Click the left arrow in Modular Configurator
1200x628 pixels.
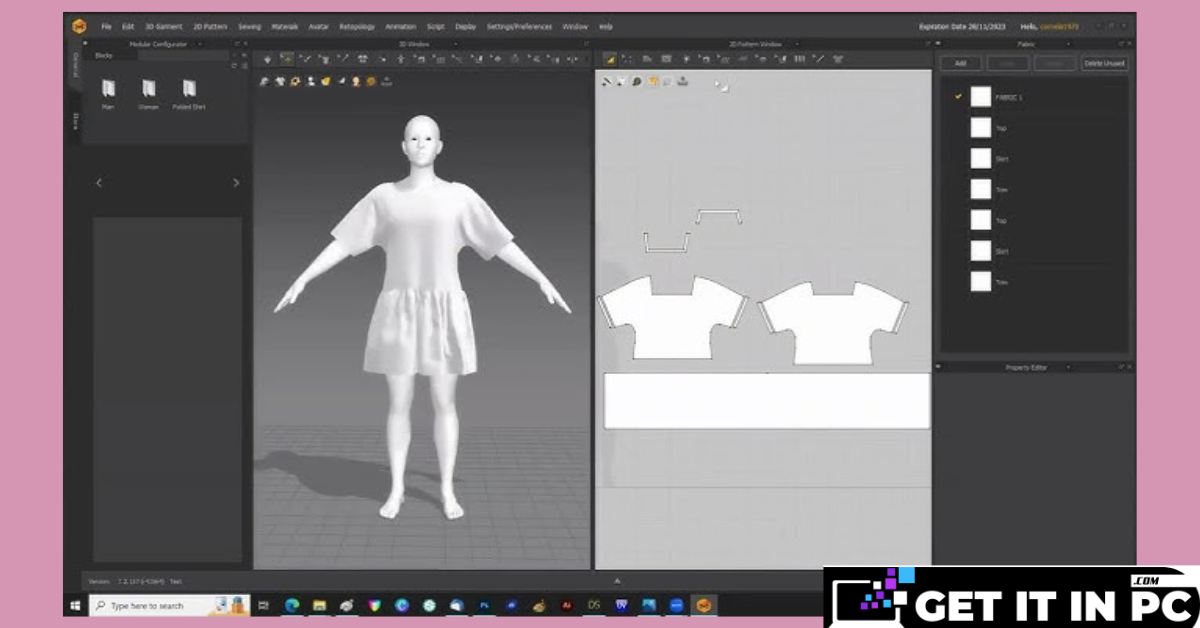[x=98, y=183]
